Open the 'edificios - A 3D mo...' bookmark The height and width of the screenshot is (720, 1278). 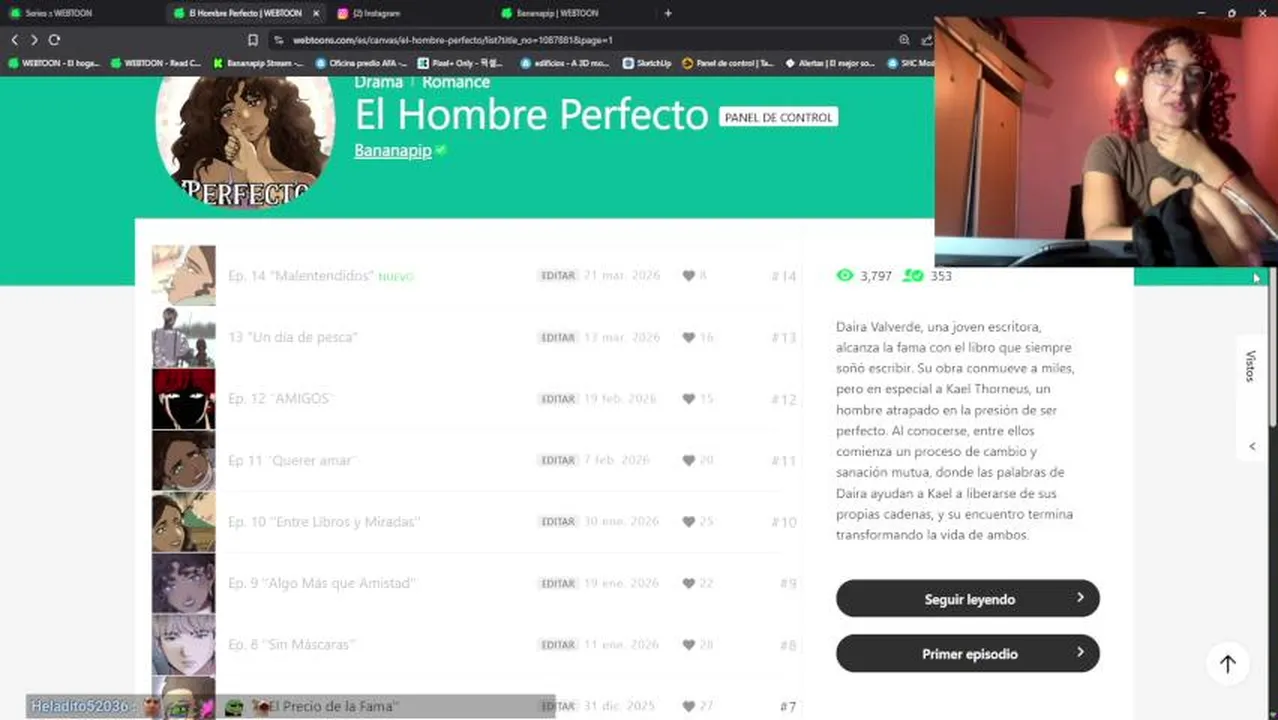click(x=564, y=62)
